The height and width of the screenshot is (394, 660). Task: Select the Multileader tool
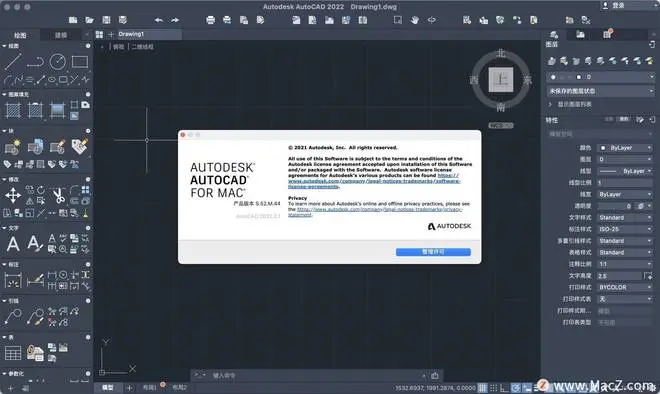click(13, 317)
